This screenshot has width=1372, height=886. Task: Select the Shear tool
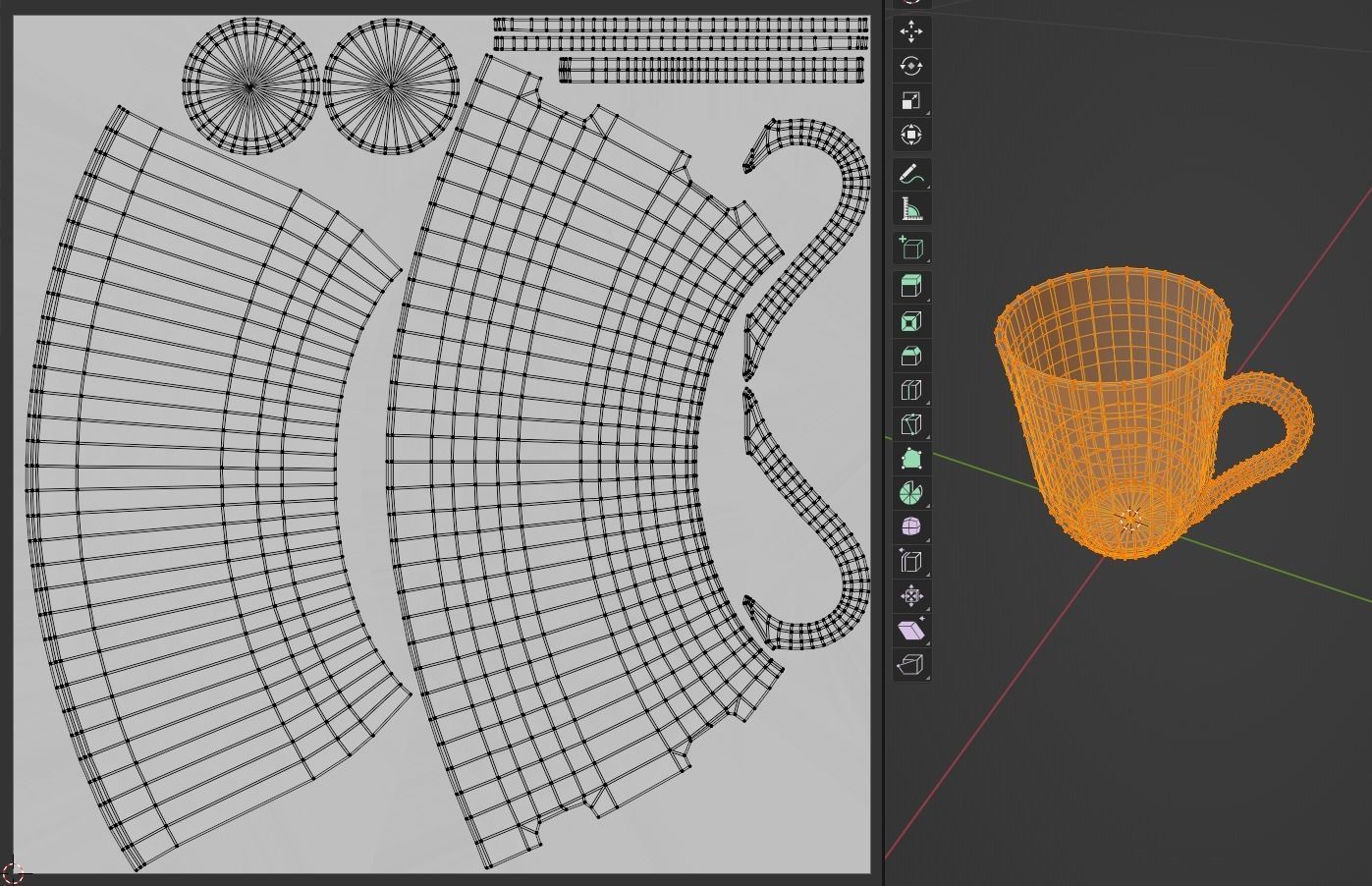click(911, 631)
